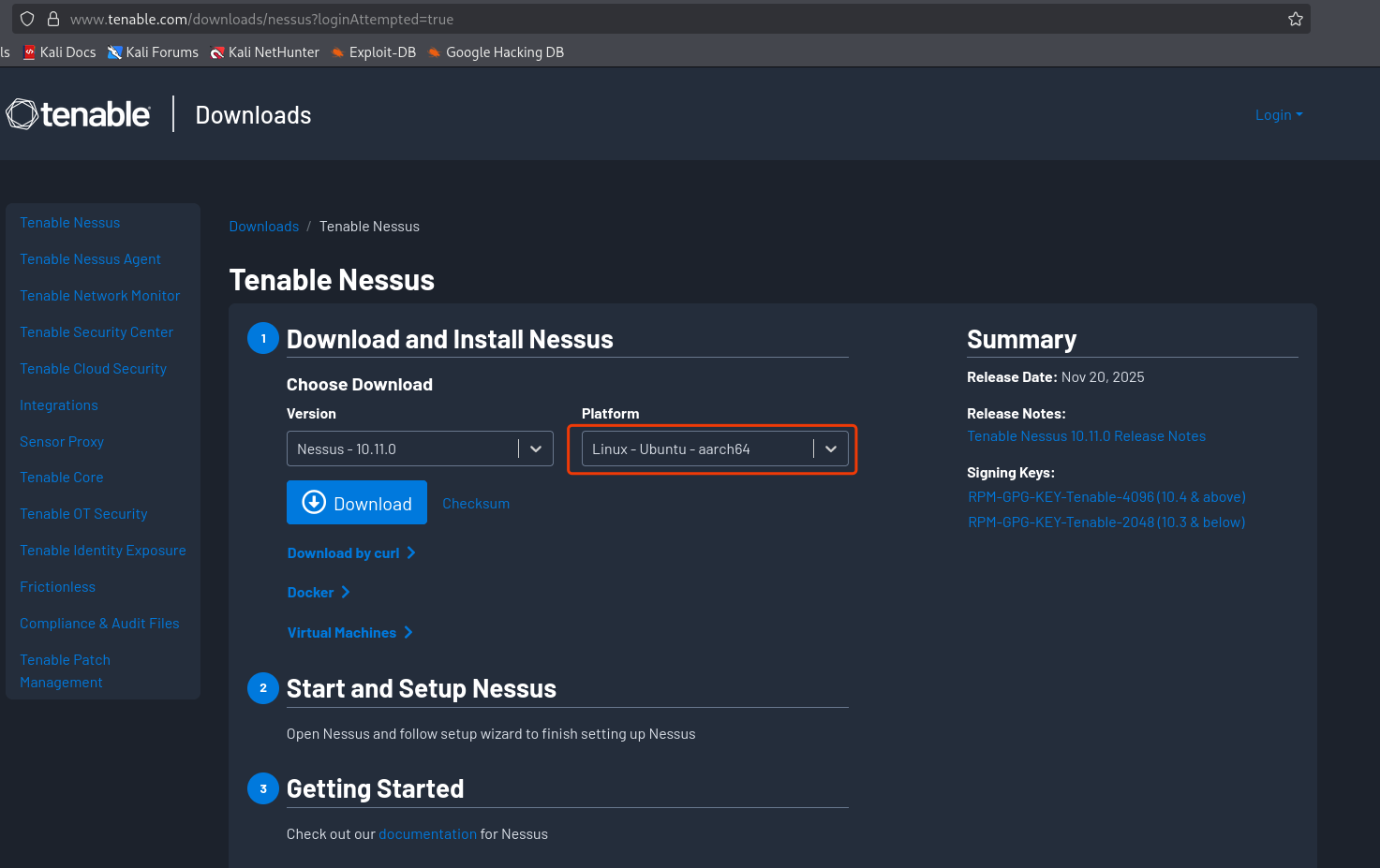
Task: Open Tenable Nessus 10.11.0 Release Notes
Action: click(x=1086, y=435)
